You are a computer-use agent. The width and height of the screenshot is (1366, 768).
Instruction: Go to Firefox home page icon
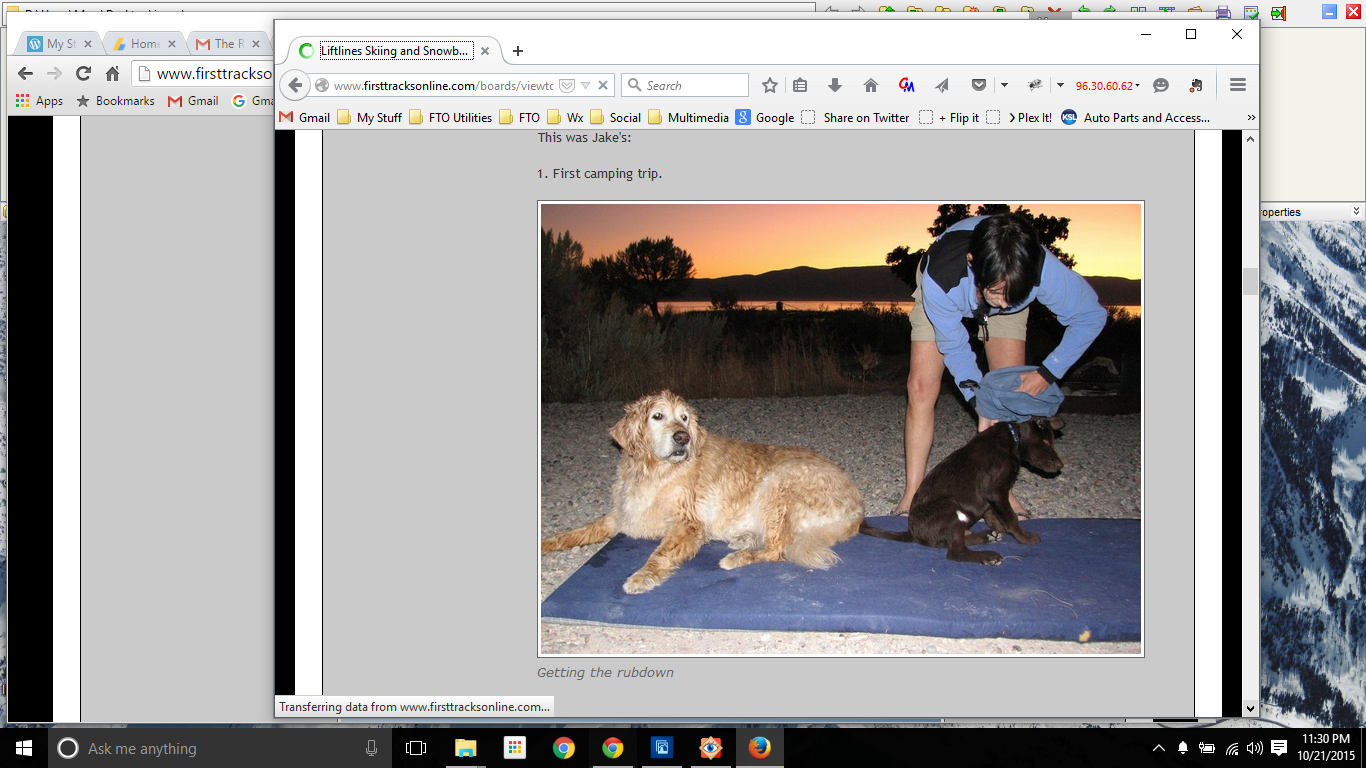pyautogui.click(x=871, y=85)
